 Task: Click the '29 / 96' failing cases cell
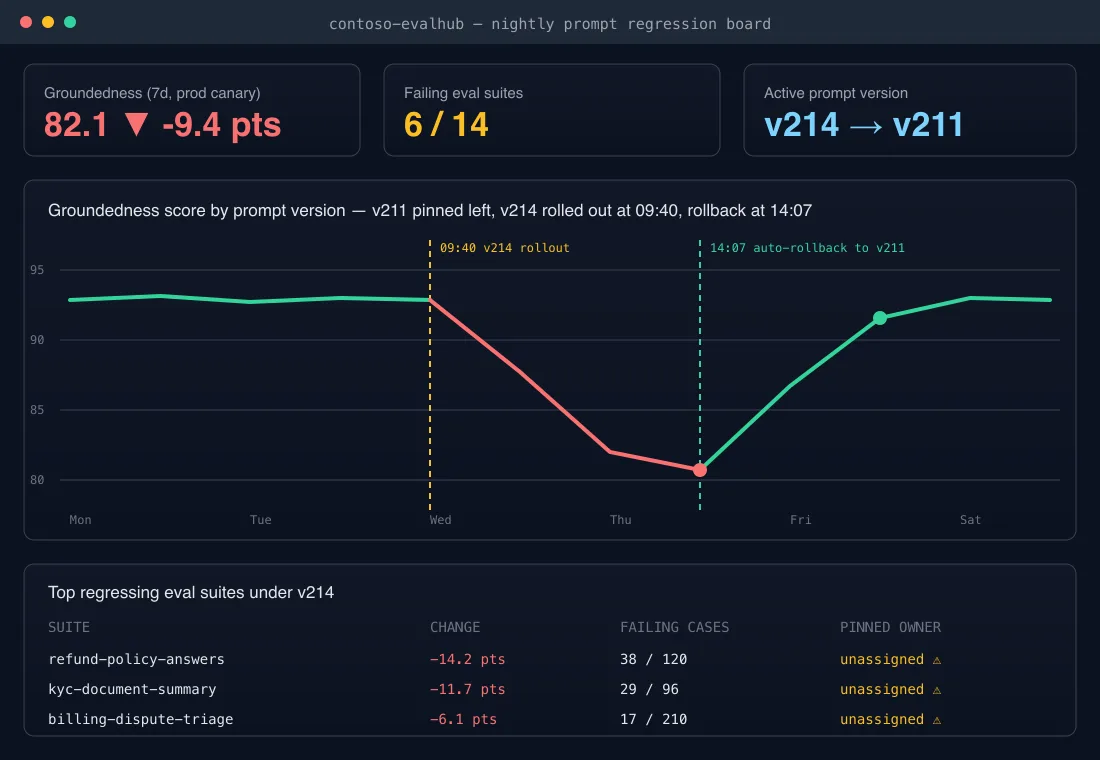point(650,690)
